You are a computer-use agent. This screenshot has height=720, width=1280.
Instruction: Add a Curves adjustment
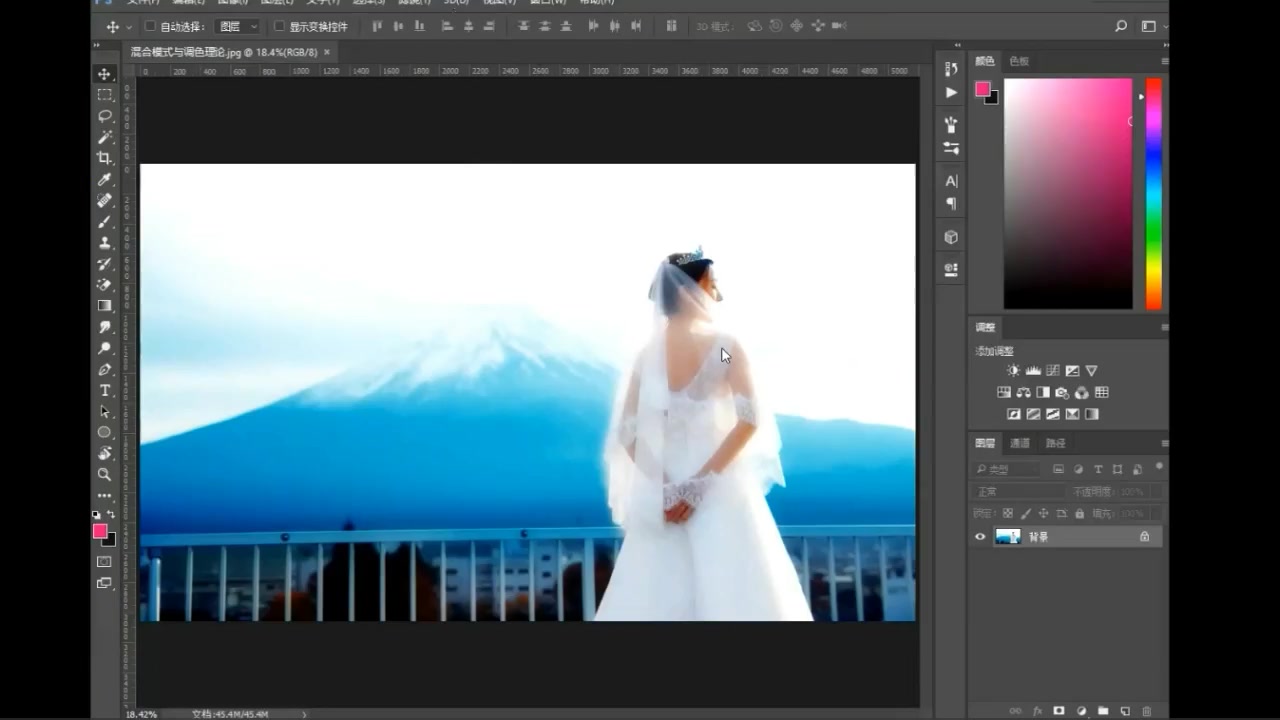[1052, 371]
